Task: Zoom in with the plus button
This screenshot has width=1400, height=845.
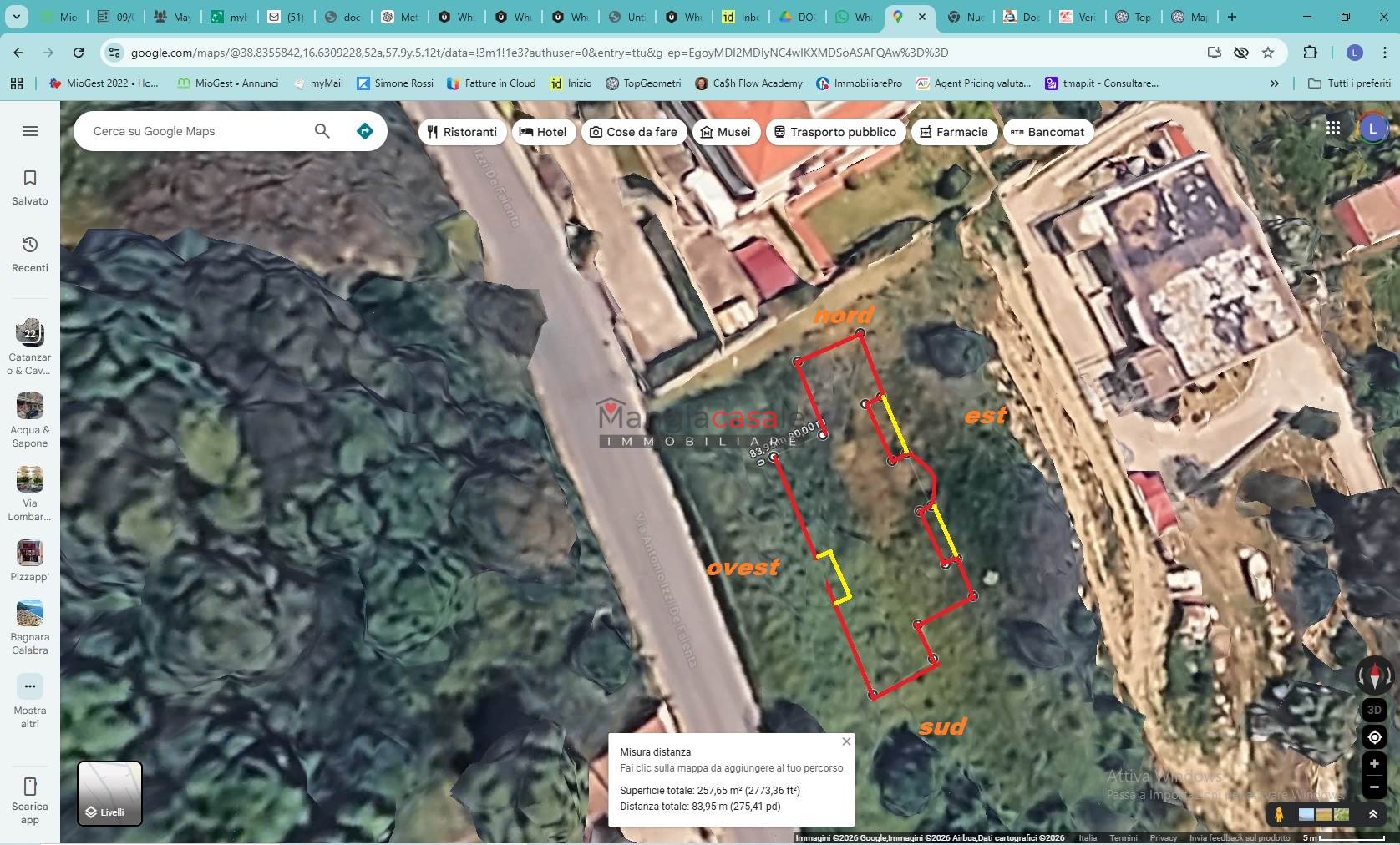Action: (x=1374, y=764)
